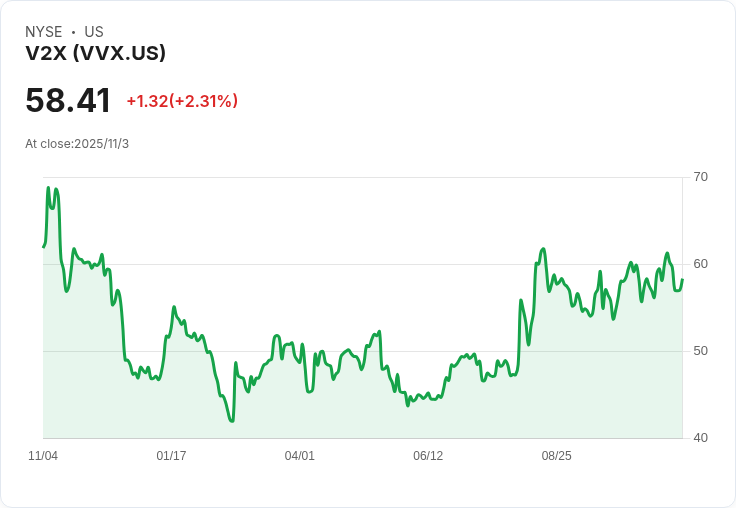The width and height of the screenshot is (736, 508).
Task: Click the +1.32(+2.31%) price change
Action: (182, 101)
